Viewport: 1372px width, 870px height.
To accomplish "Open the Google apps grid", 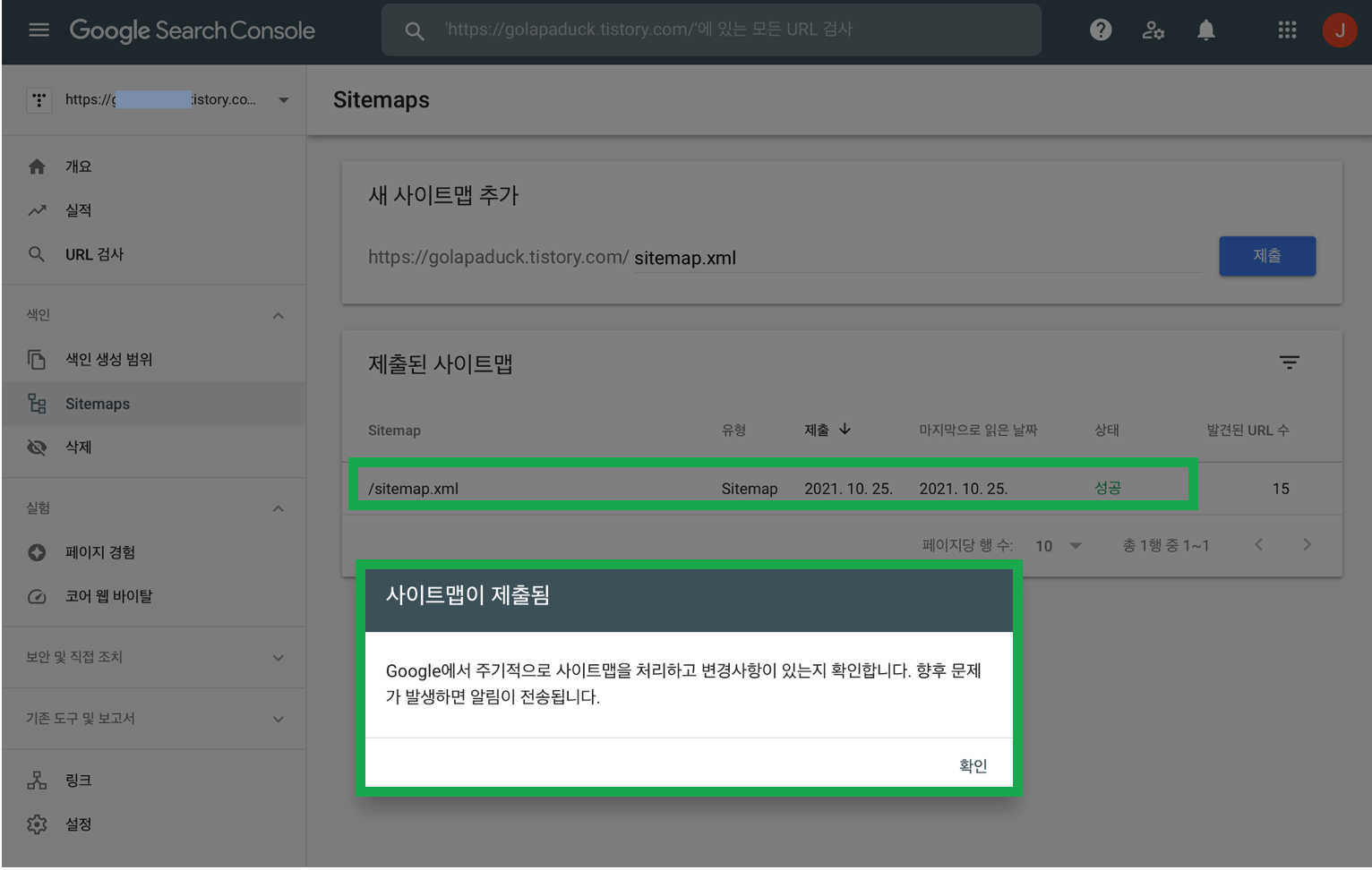I will [x=1287, y=30].
